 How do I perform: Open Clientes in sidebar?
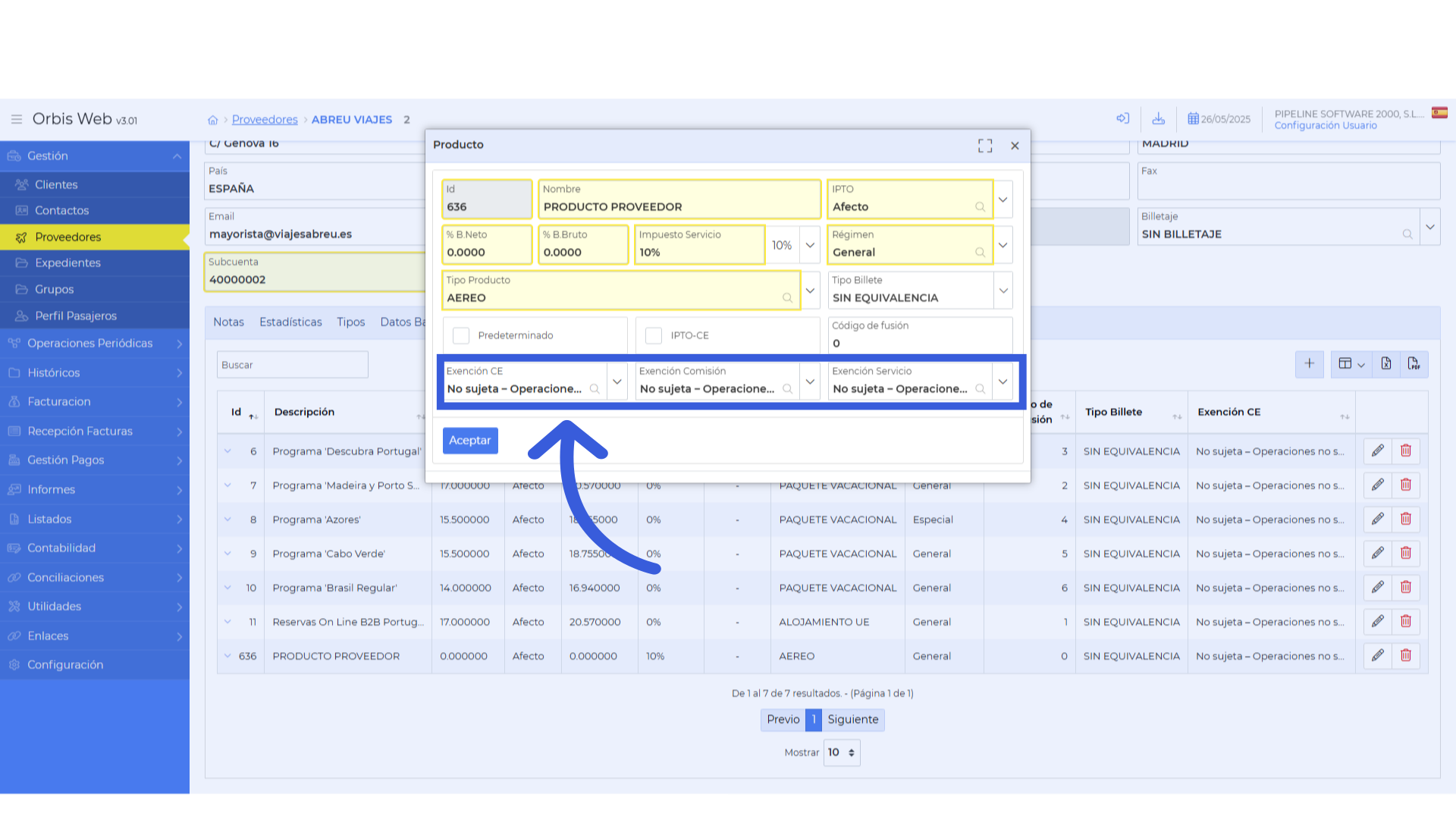pyautogui.click(x=95, y=184)
